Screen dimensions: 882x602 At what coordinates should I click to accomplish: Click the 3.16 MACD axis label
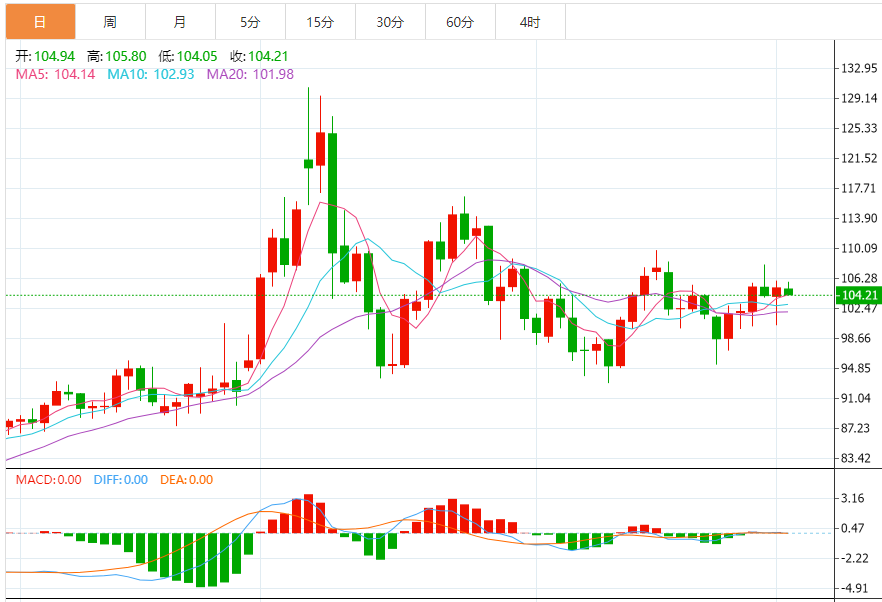[853, 498]
